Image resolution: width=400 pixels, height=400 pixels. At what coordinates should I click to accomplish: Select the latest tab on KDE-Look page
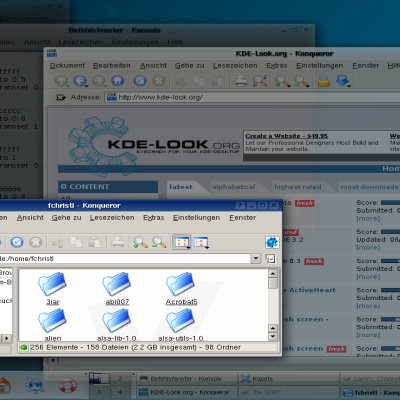[x=181, y=187]
